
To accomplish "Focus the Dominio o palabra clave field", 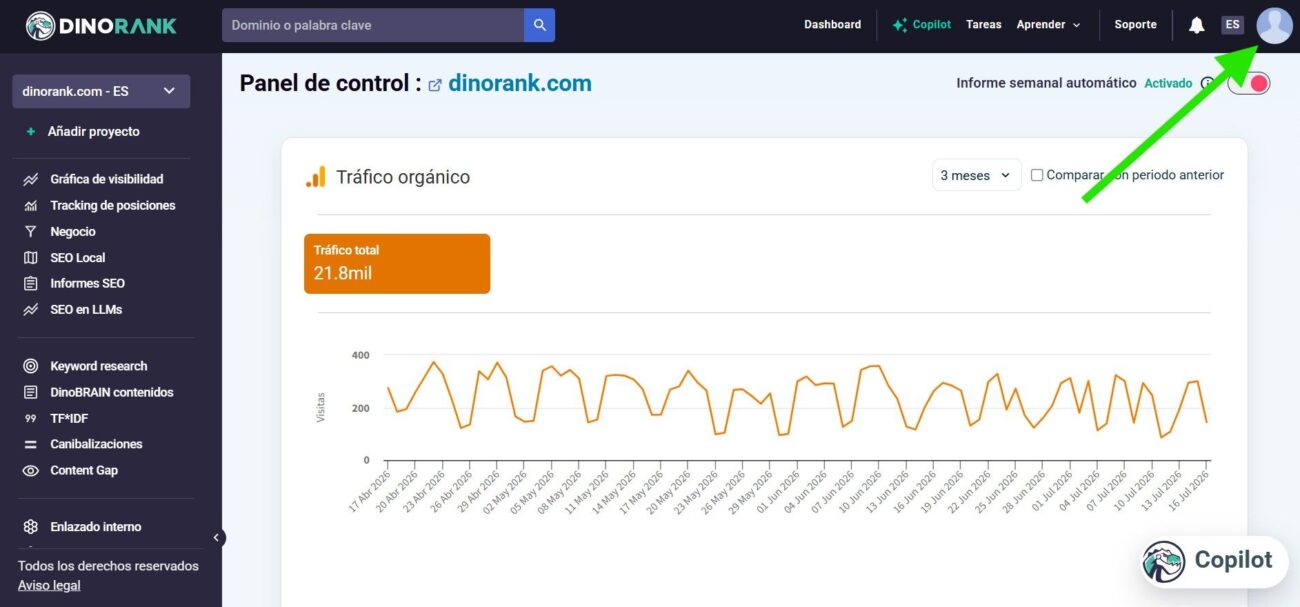I will point(373,25).
